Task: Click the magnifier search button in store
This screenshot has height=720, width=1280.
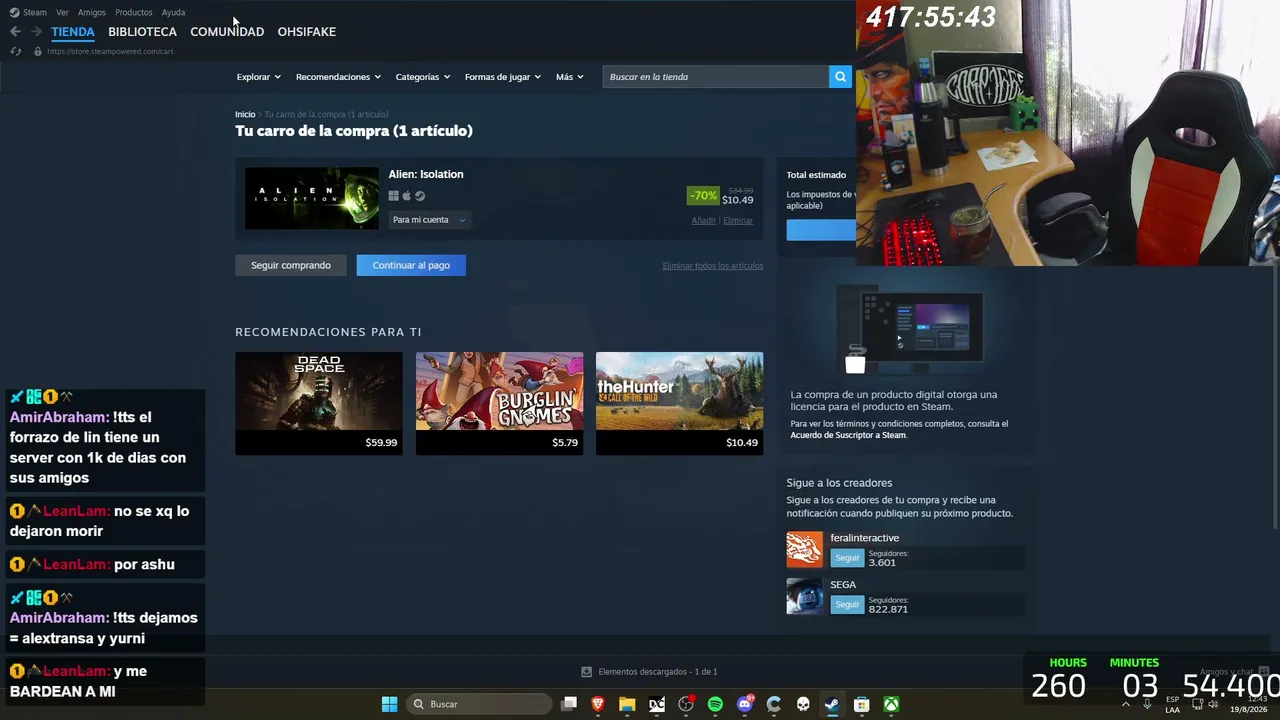Action: coord(840,77)
